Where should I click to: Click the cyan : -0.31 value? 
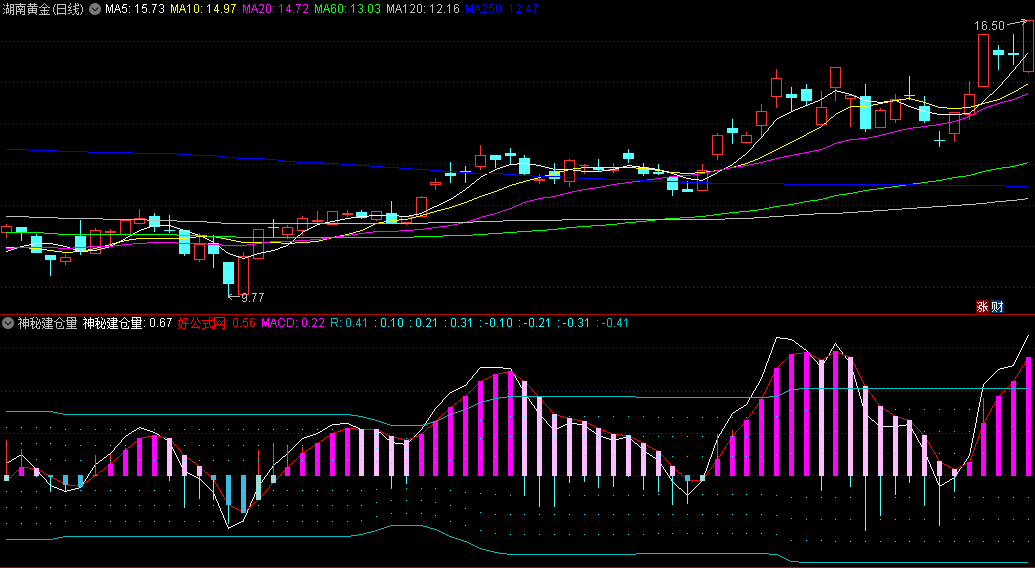(x=574, y=323)
